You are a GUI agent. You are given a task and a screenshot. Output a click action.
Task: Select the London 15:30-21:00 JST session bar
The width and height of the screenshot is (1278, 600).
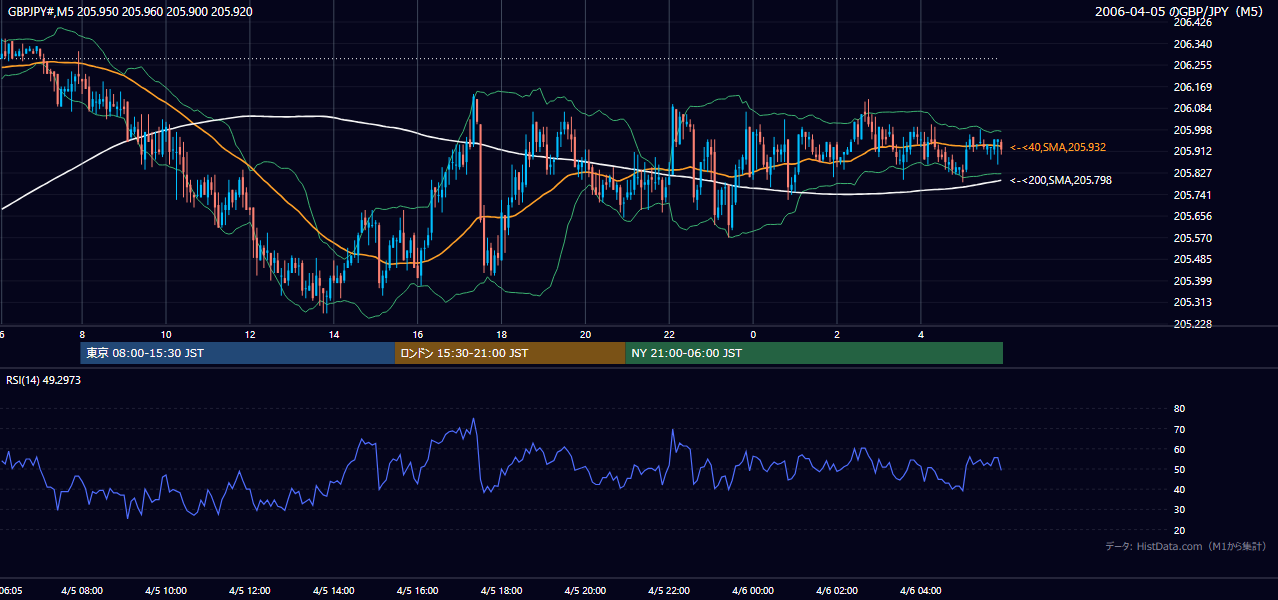click(x=510, y=353)
